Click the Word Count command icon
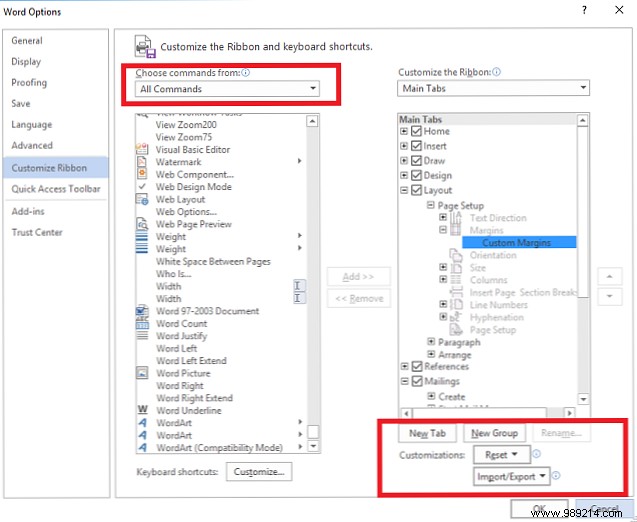This screenshot has width=637, height=522. [x=142, y=323]
